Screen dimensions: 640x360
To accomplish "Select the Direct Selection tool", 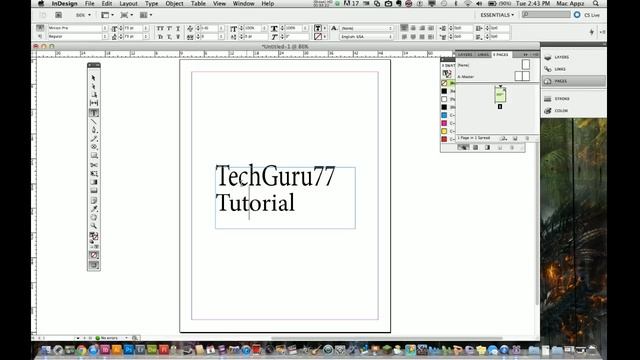I will [x=93, y=86].
